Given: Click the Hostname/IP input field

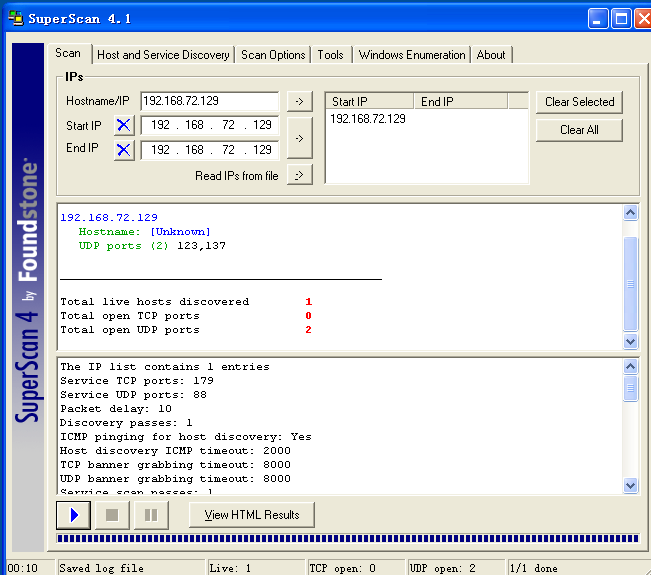Looking at the screenshot, I should pyautogui.click(x=209, y=101).
